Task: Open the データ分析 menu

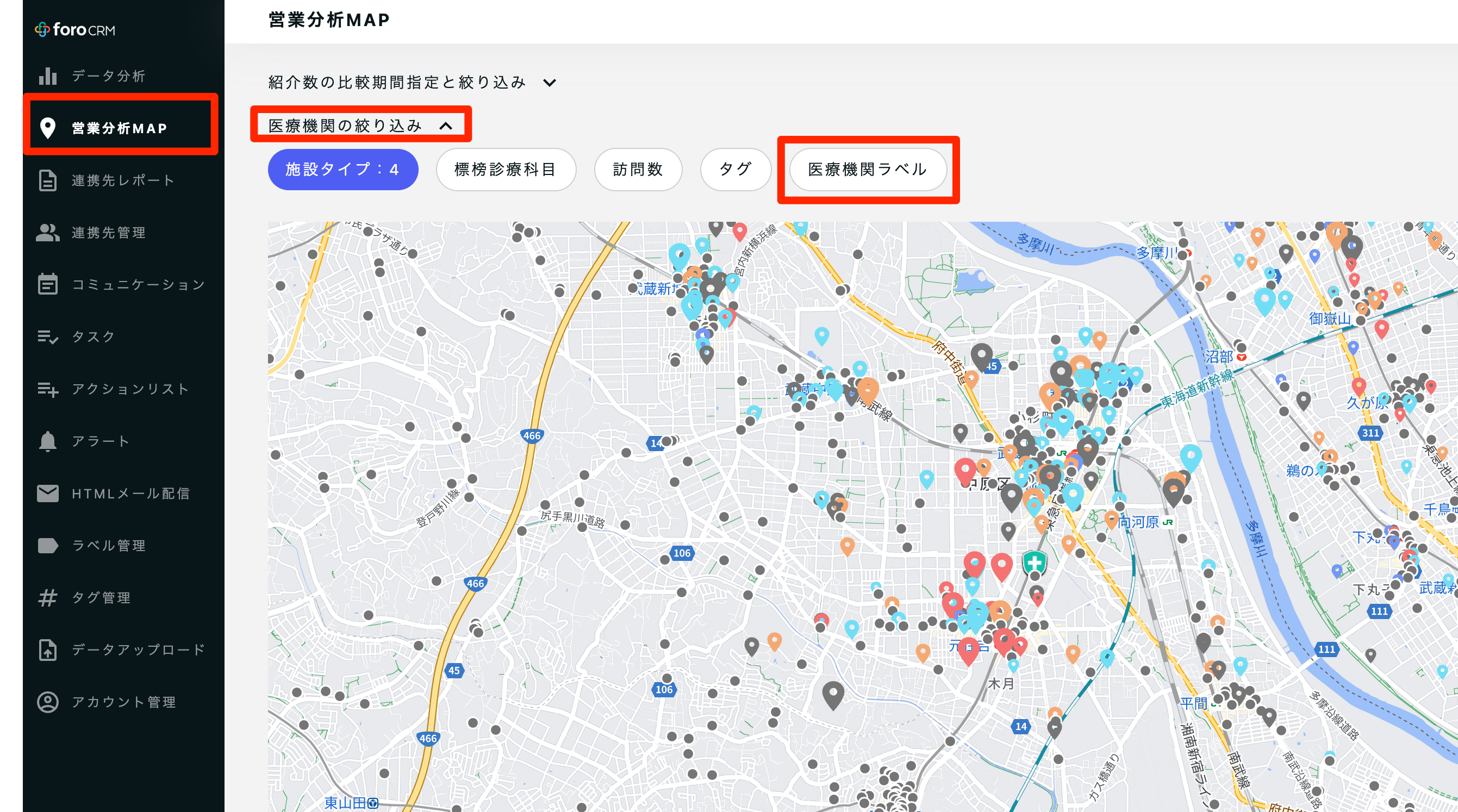Action: pyautogui.click(x=109, y=76)
